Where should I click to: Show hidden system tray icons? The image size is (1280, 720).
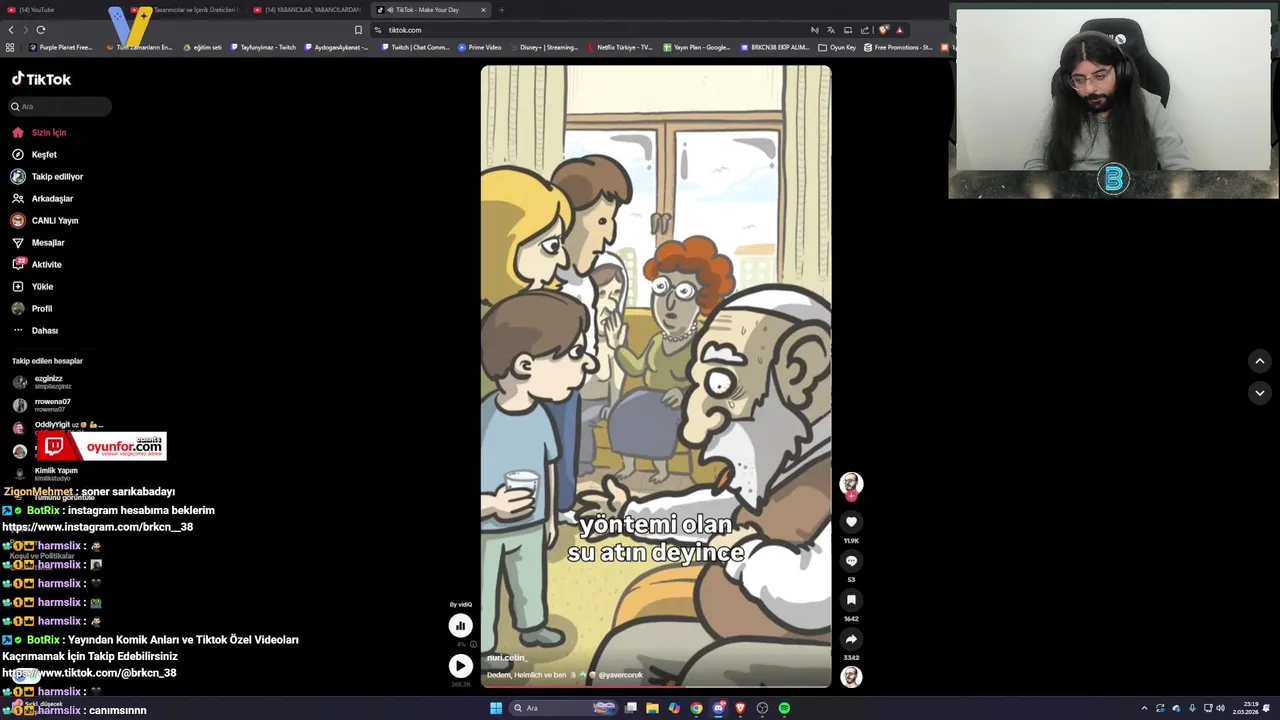tap(1144, 708)
